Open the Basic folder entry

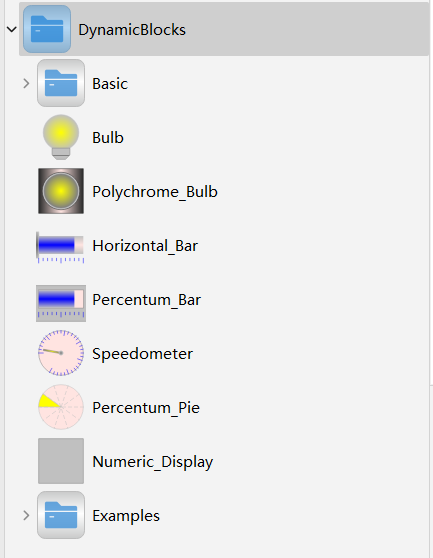tap(110, 84)
